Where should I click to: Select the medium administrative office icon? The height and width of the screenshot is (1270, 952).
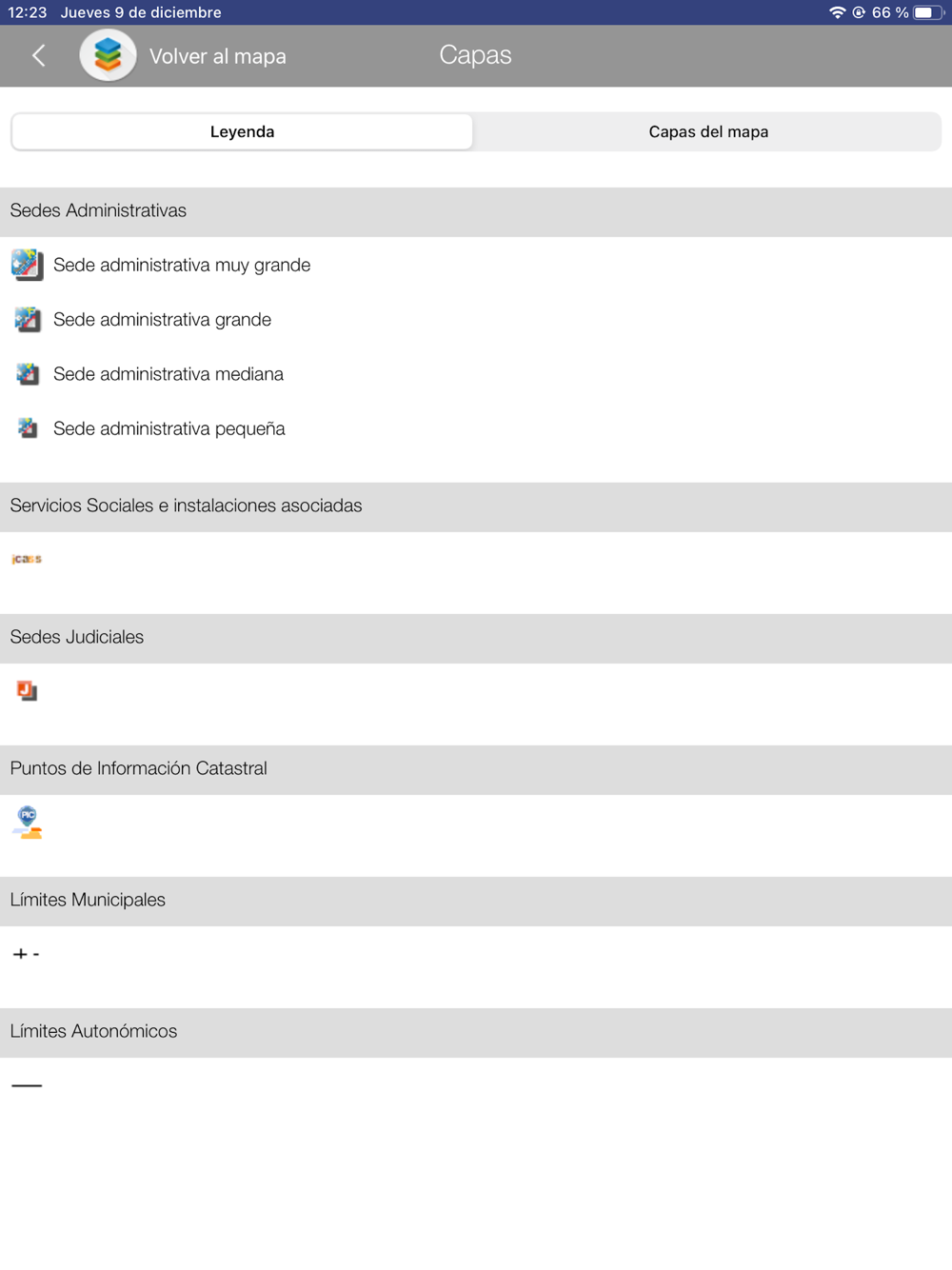28,374
